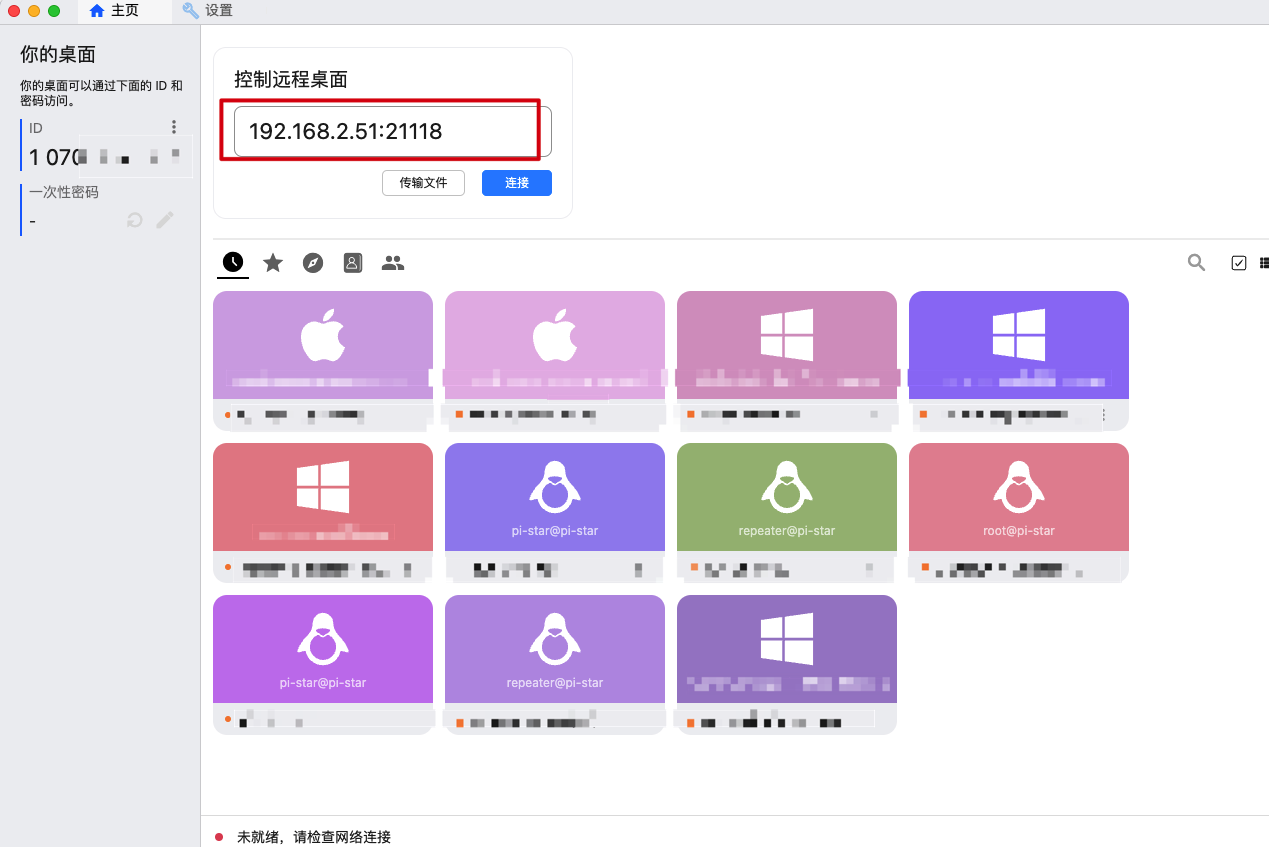Edit the one-time password with pencil icon

pyautogui.click(x=165, y=220)
